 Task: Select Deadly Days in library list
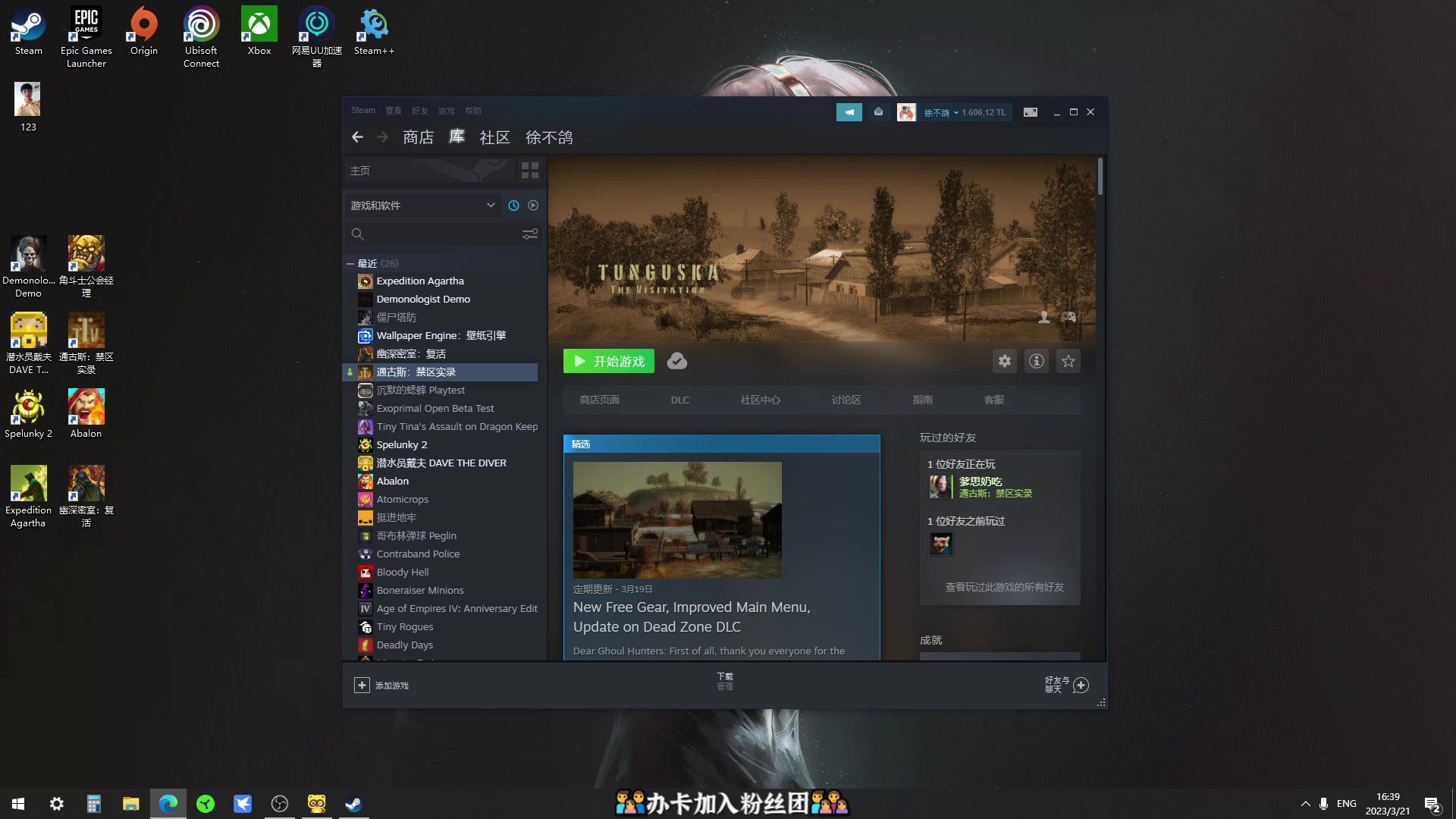pyautogui.click(x=447, y=645)
